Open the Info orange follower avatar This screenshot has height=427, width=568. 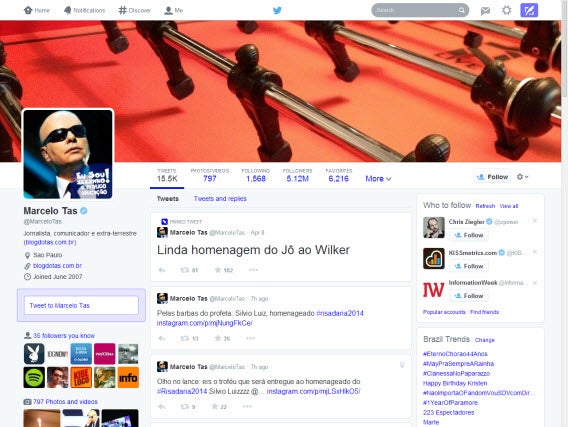[128, 377]
